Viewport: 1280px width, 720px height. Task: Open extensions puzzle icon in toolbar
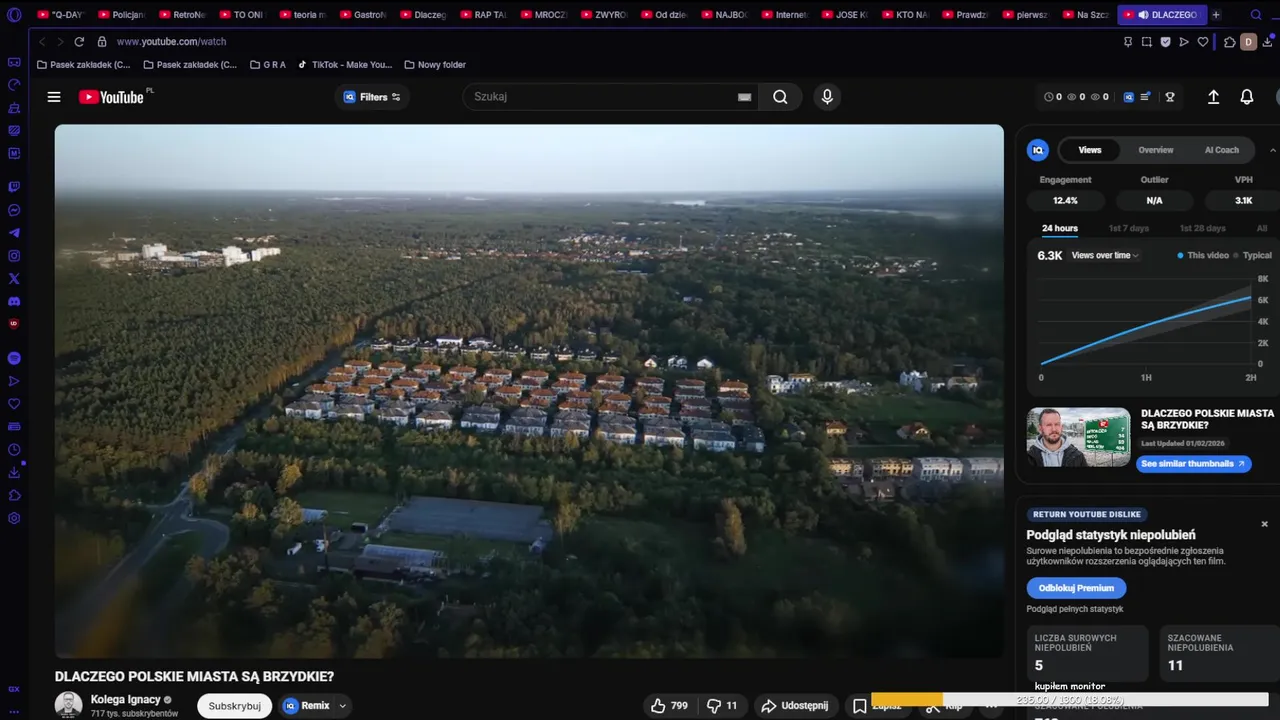point(1230,42)
